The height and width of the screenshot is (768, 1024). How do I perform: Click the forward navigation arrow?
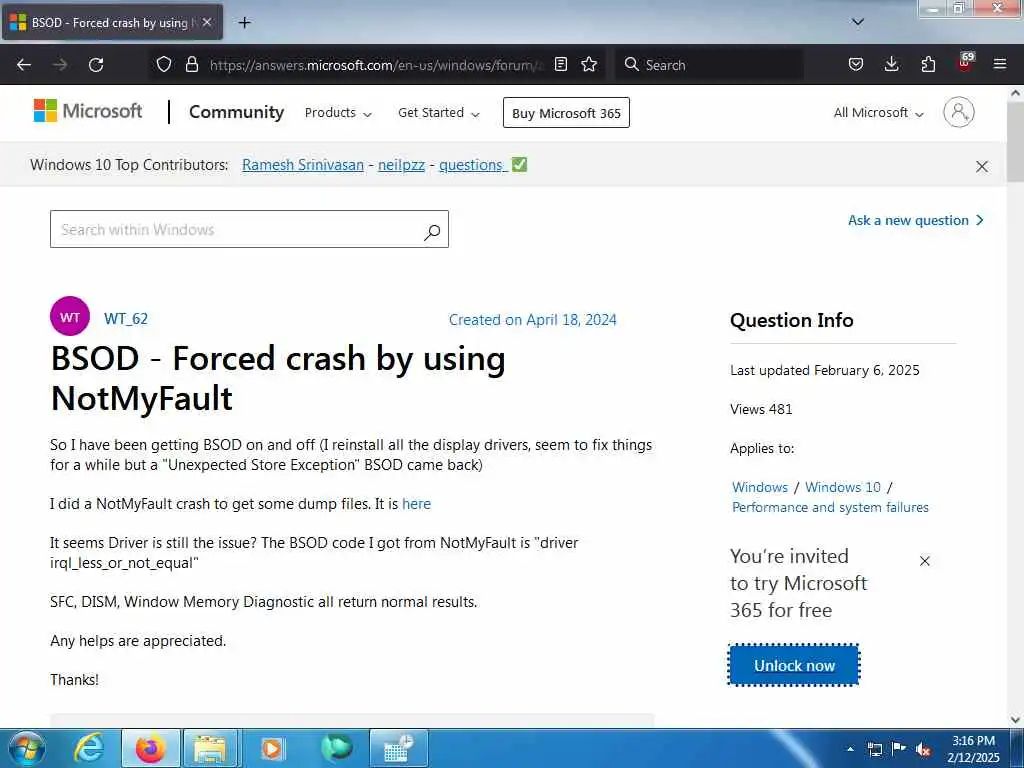(x=60, y=65)
